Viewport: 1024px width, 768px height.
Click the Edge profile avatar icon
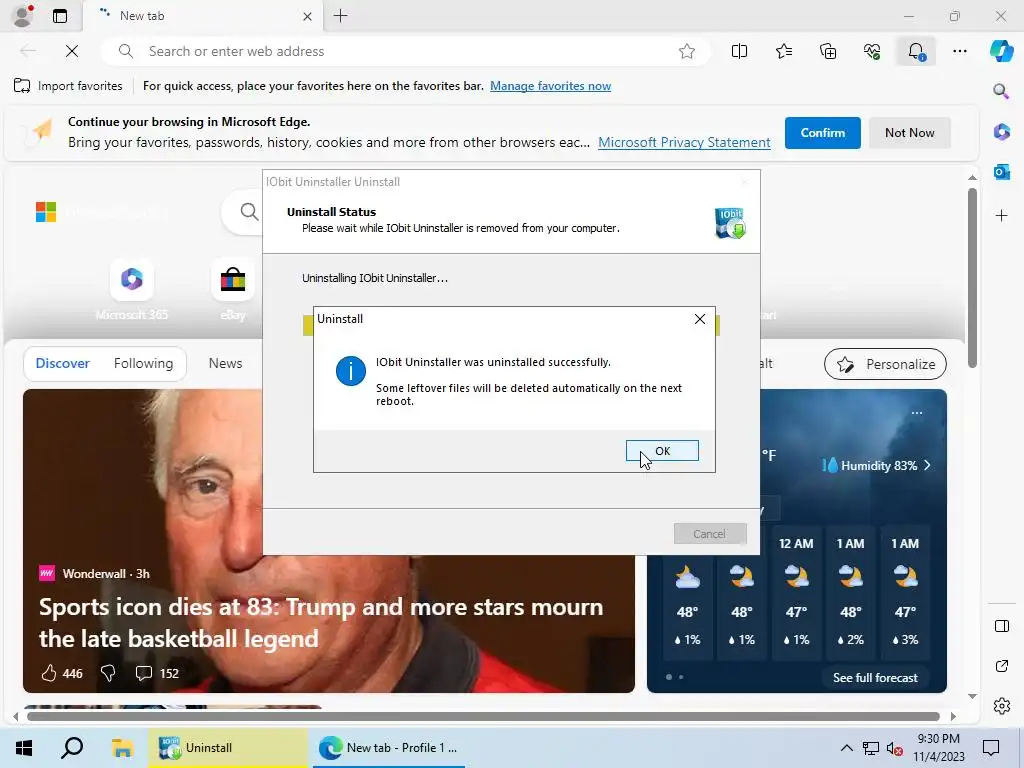[x=23, y=16]
